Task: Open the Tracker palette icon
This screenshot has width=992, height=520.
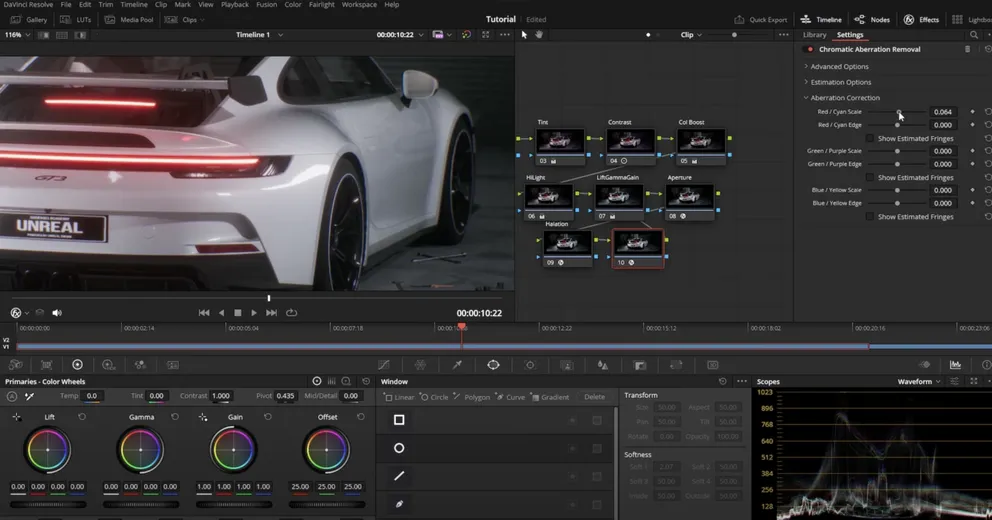Action: (x=530, y=365)
